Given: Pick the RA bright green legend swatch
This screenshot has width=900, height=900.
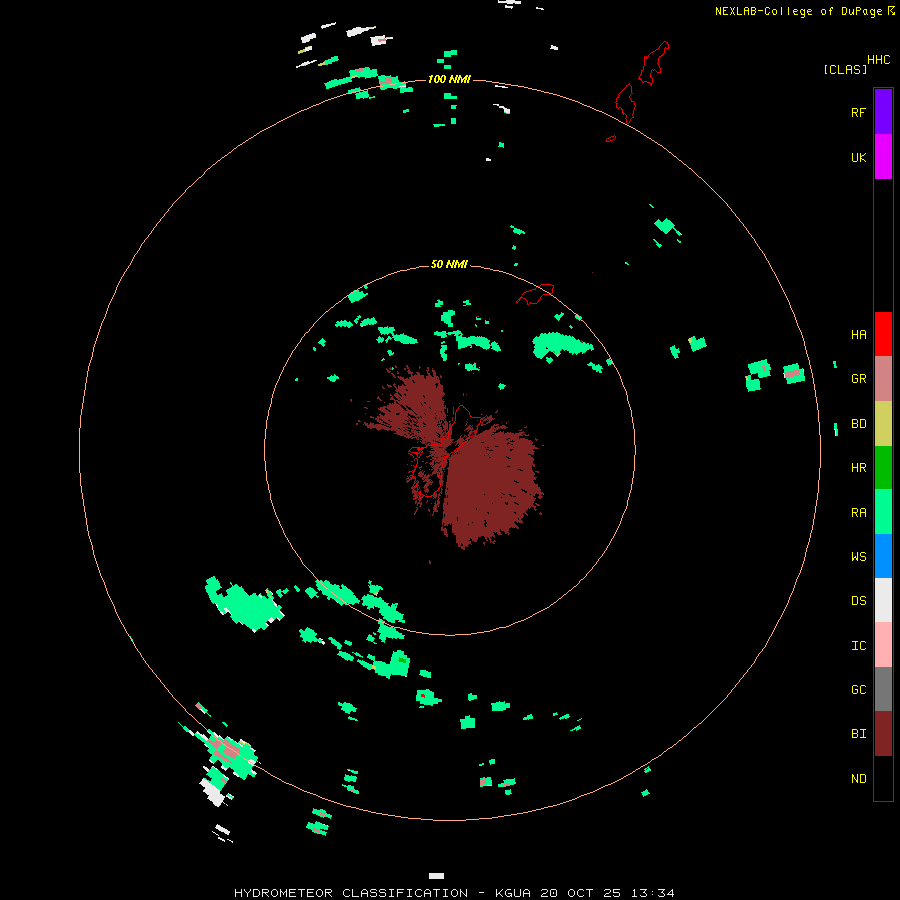Looking at the screenshot, I should (x=883, y=512).
